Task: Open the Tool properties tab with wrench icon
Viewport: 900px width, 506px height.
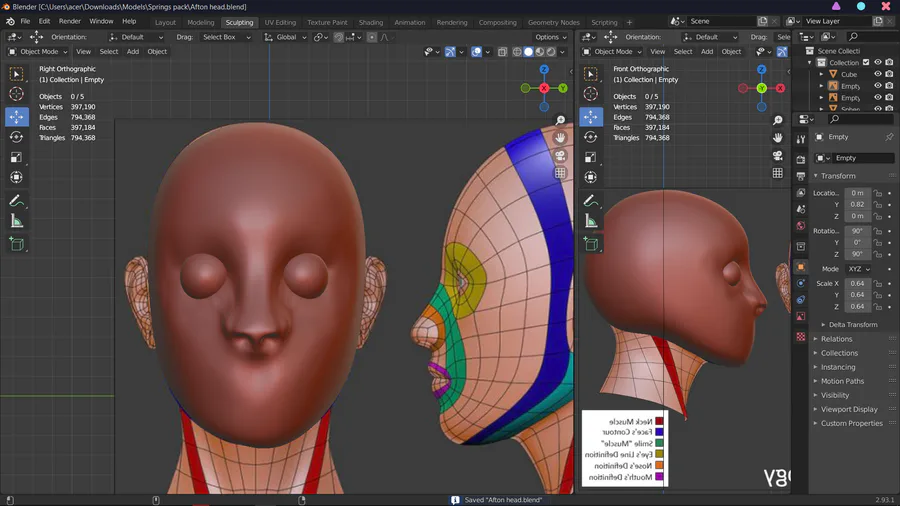Action: click(801, 139)
